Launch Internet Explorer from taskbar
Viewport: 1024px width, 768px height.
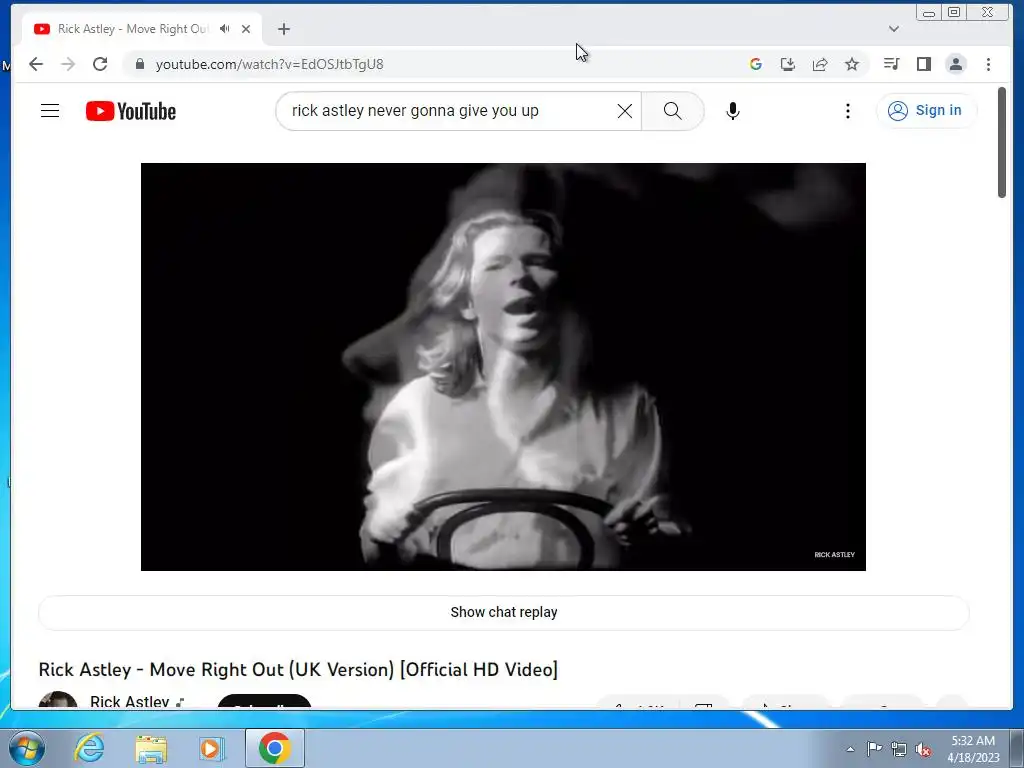click(x=89, y=748)
